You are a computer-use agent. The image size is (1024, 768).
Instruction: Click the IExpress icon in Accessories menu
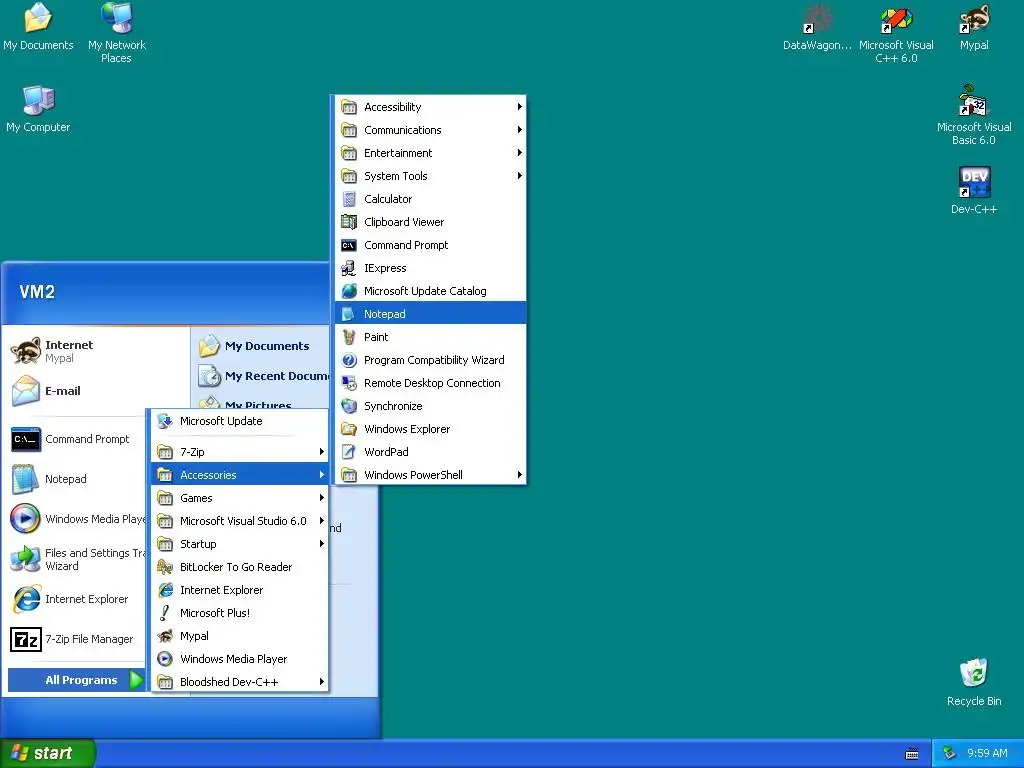pos(349,268)
